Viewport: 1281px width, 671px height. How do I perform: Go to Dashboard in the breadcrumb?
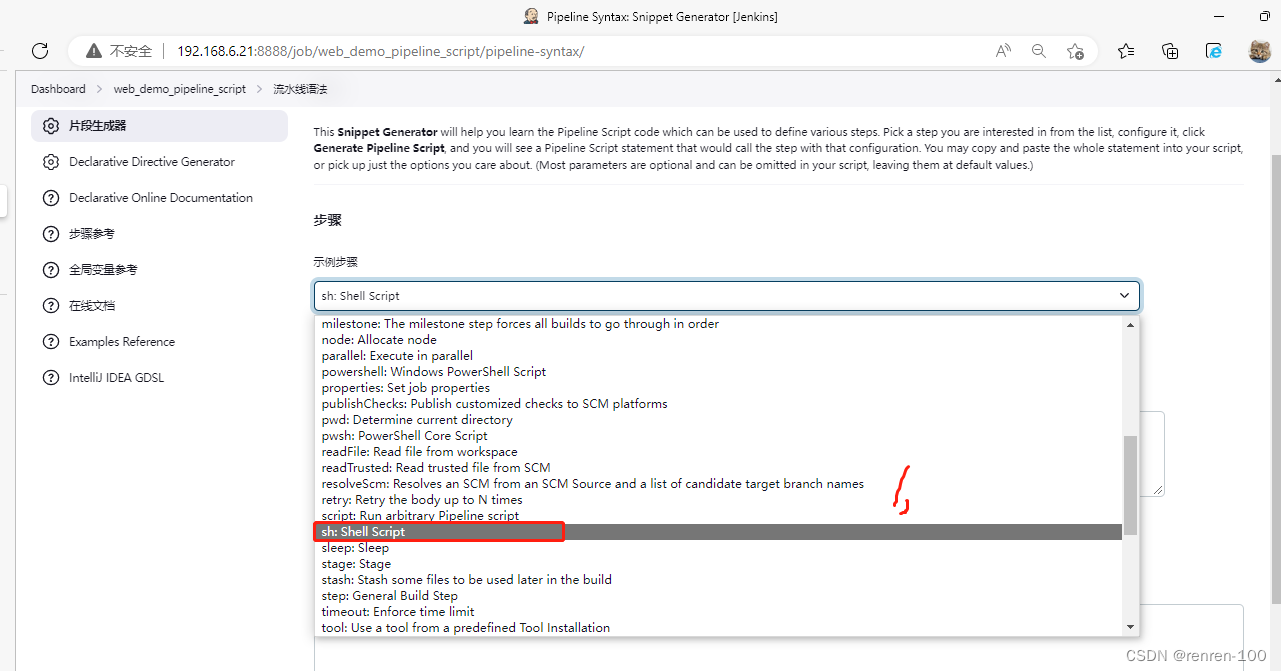tap(58, 89)
